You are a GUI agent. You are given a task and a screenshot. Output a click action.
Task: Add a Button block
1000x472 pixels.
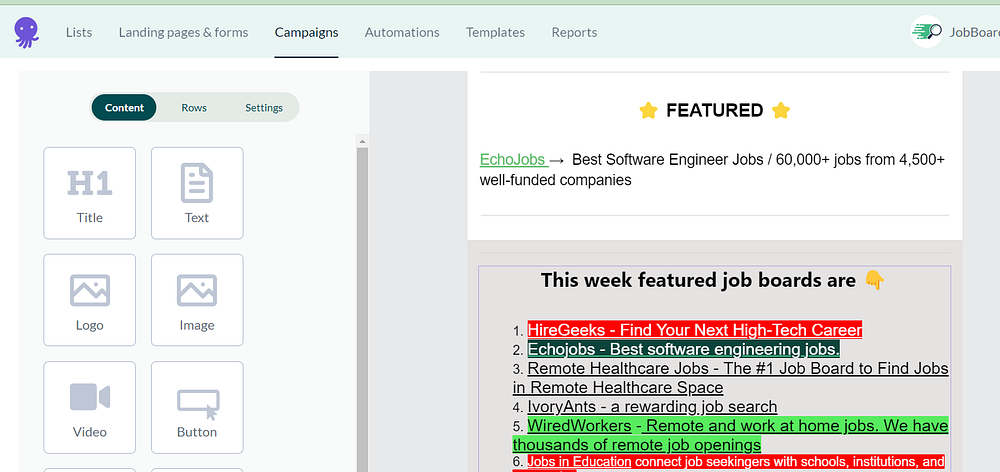(197, 408)
